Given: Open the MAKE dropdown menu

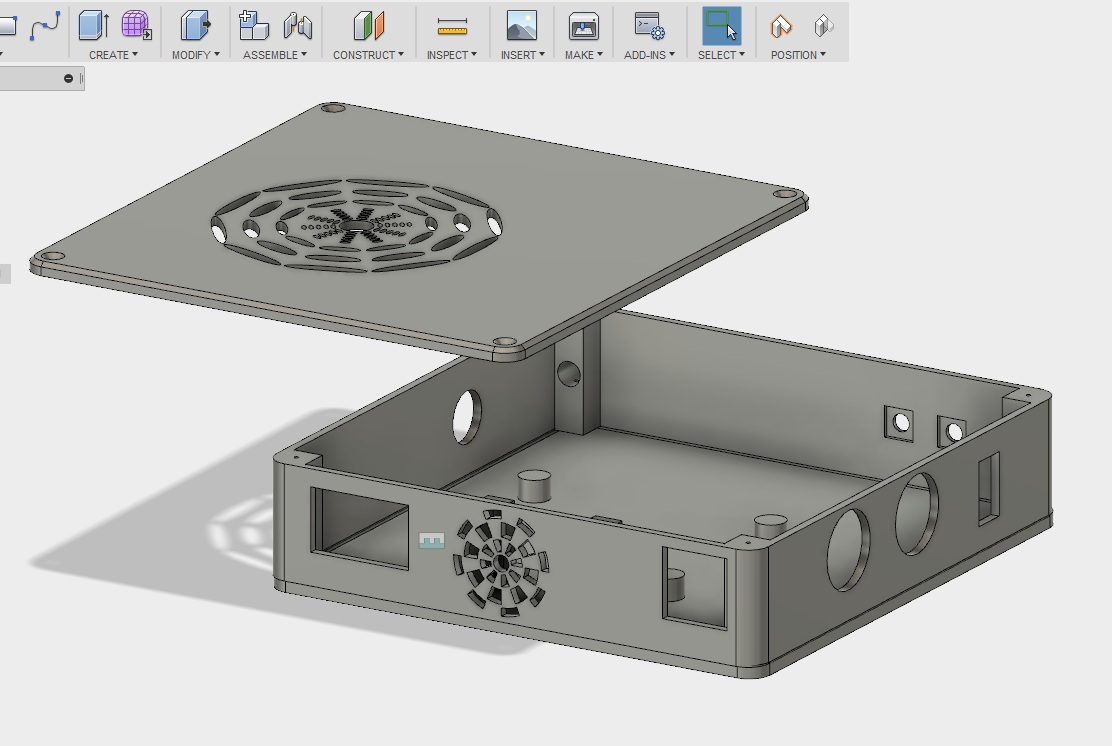Looking at the screenshot, I should click(584, 55).
